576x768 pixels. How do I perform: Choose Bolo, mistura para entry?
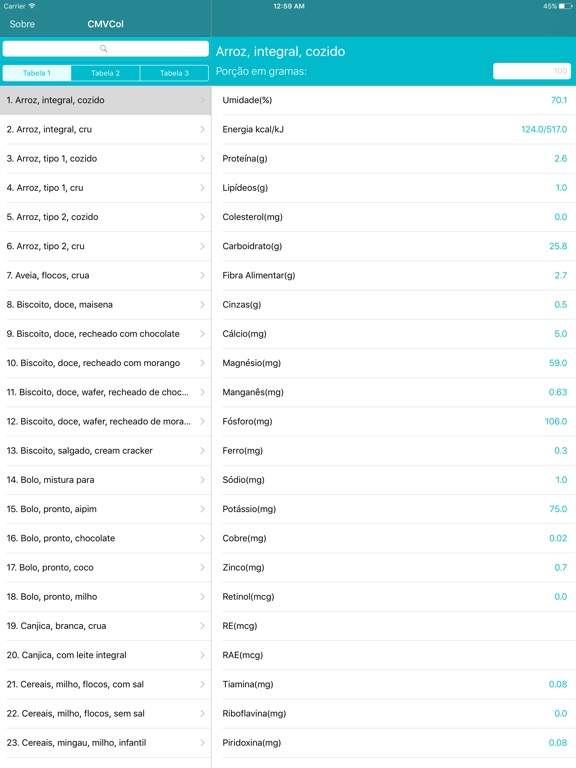[x=105, y=480]
